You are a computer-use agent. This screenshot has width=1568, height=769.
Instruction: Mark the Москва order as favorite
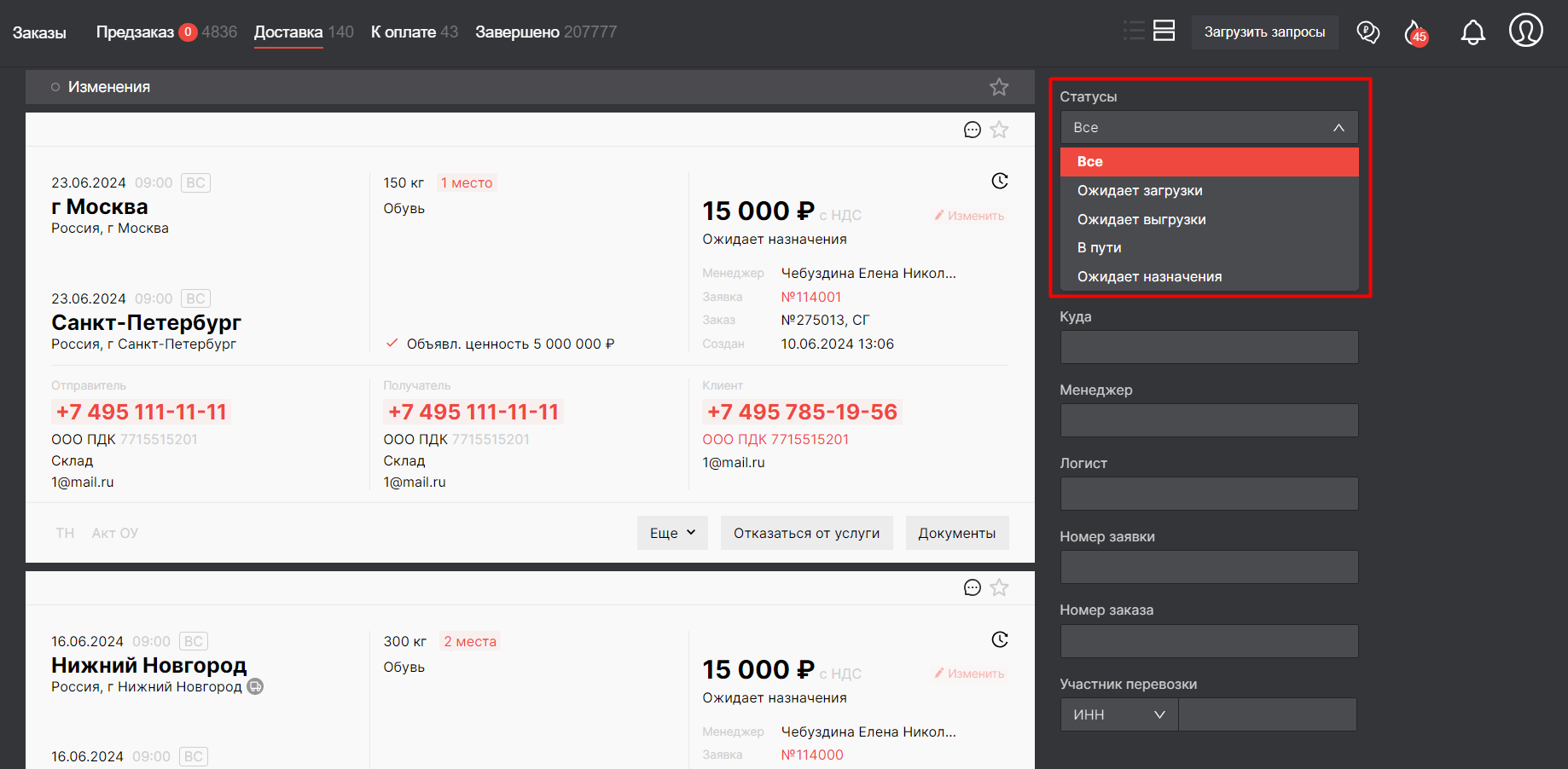pos(999,130)
